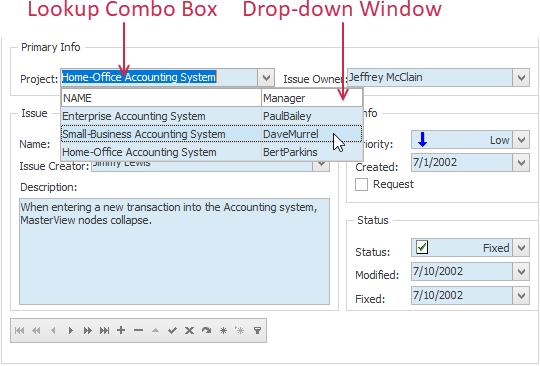Open the Created date dropdown arrow
Image resolution: width=540 pixels, height=366 pixels.
[521, 163]
